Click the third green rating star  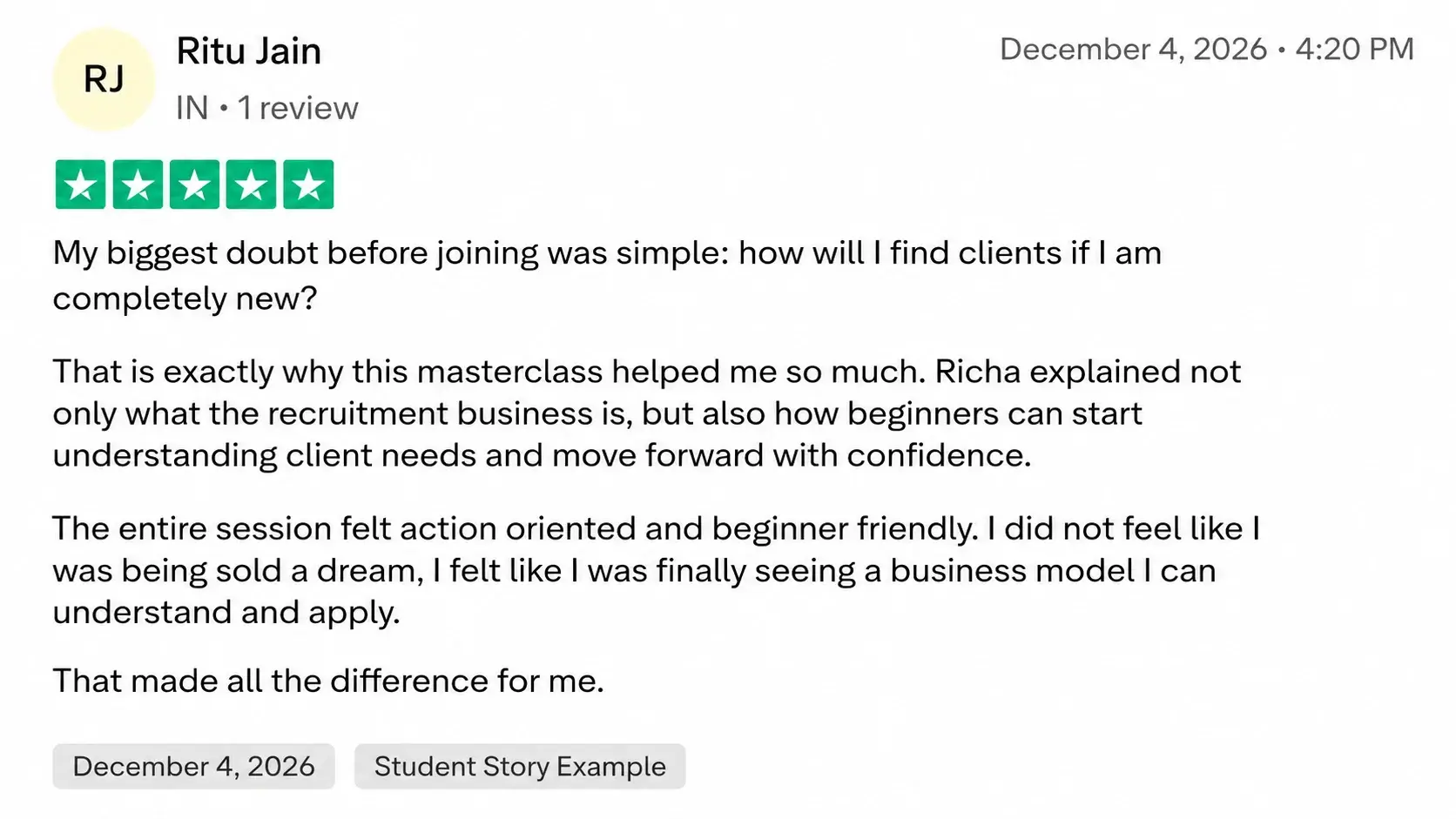pyautogui.click(x=194, y=185)
